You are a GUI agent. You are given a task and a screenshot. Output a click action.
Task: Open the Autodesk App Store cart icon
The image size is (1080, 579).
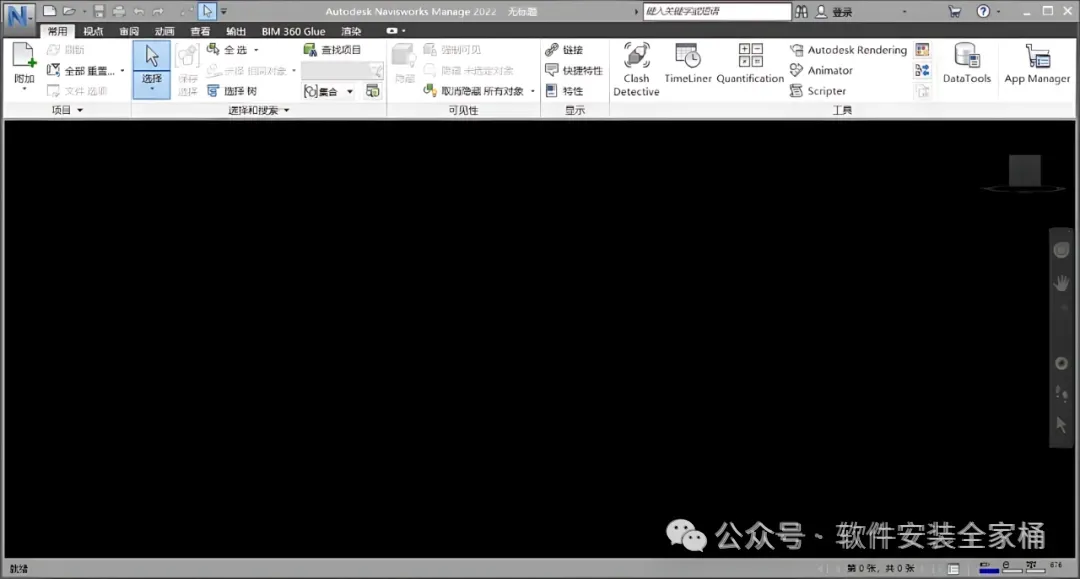[x=954, y=12]
